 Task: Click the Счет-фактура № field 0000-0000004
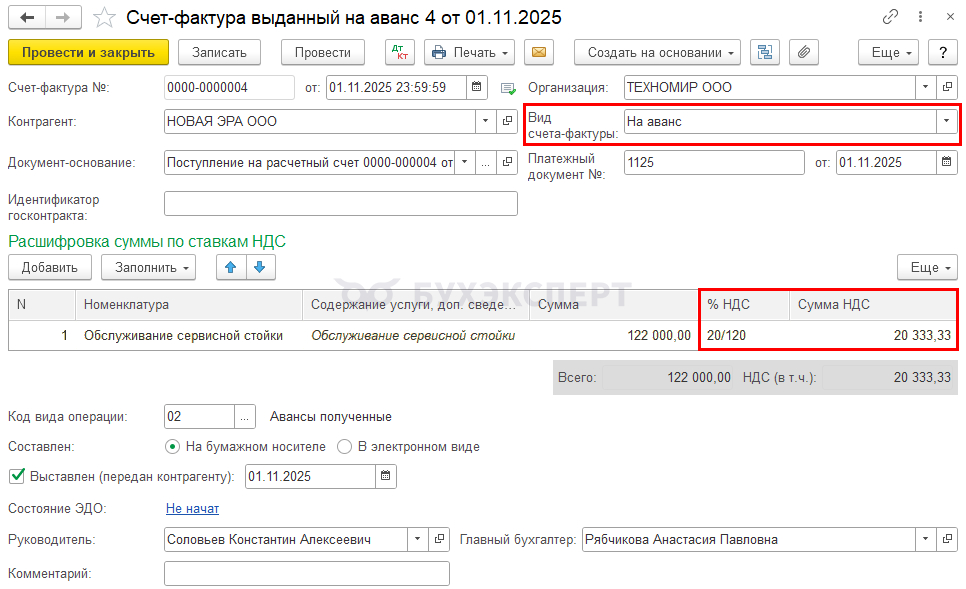click(229, 87)
